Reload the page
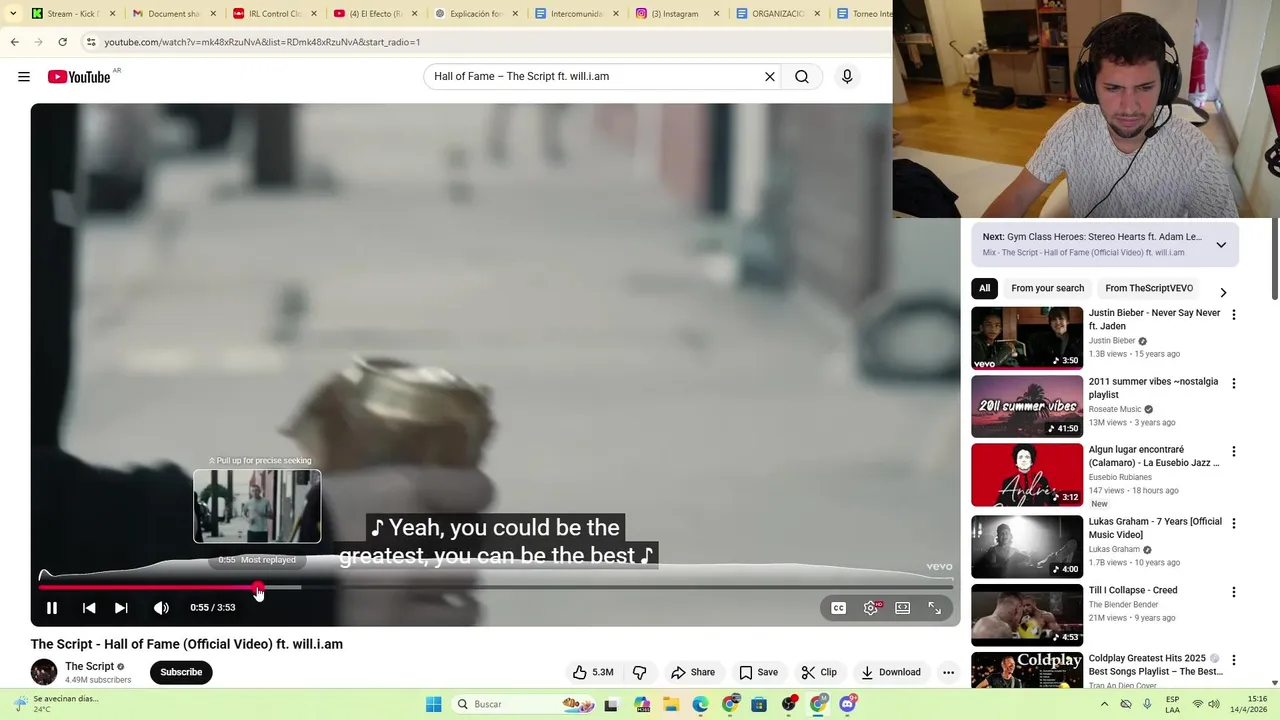 62,42
